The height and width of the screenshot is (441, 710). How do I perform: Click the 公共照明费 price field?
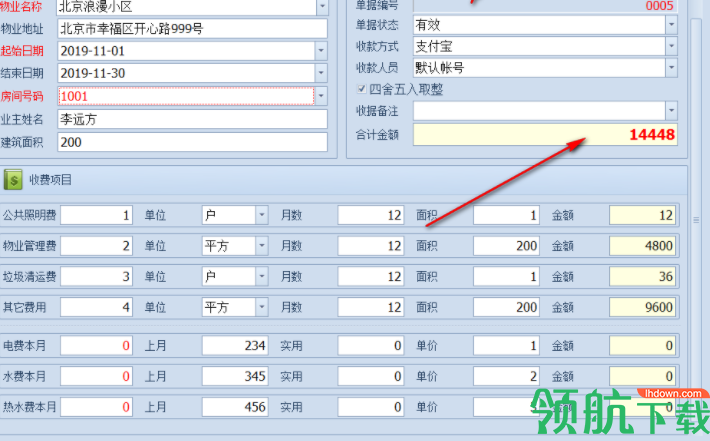[x=96, y=215]
